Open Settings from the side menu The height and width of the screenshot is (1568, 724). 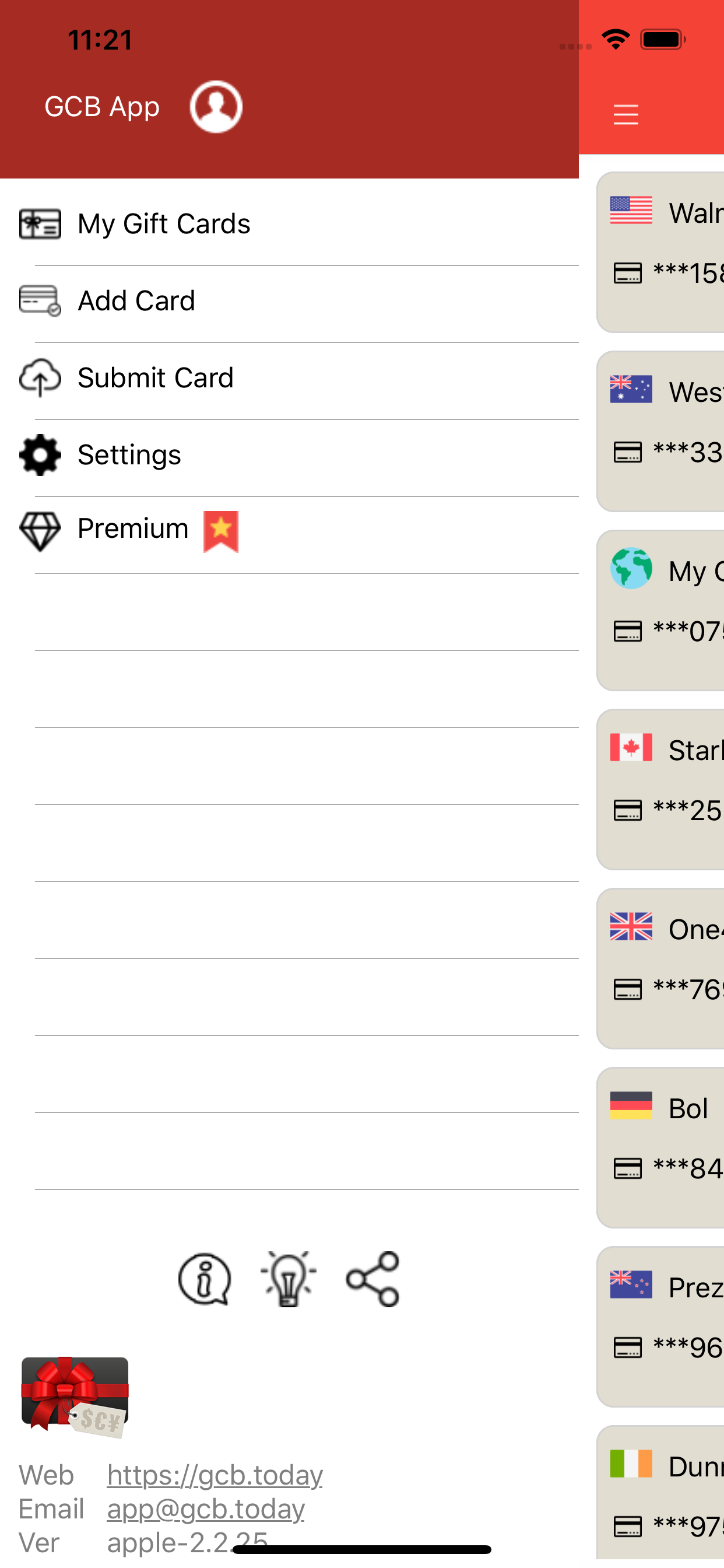point(290,454)
